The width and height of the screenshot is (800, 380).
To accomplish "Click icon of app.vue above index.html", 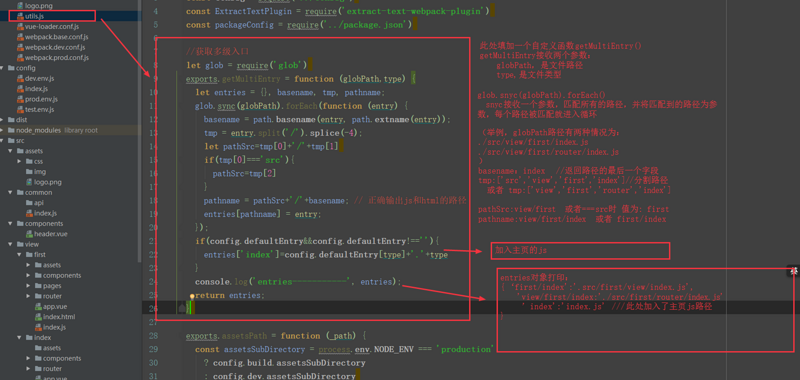I will click(38, 307).
